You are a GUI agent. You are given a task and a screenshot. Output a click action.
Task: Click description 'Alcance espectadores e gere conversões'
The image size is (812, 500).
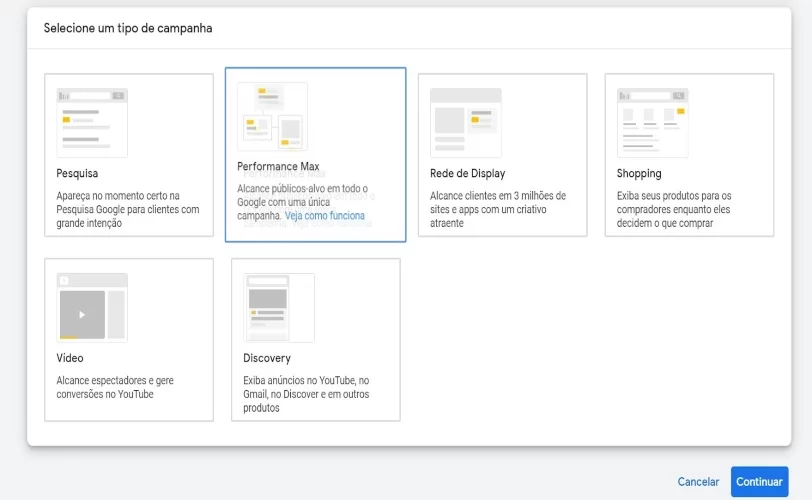(x=115, y=387)
